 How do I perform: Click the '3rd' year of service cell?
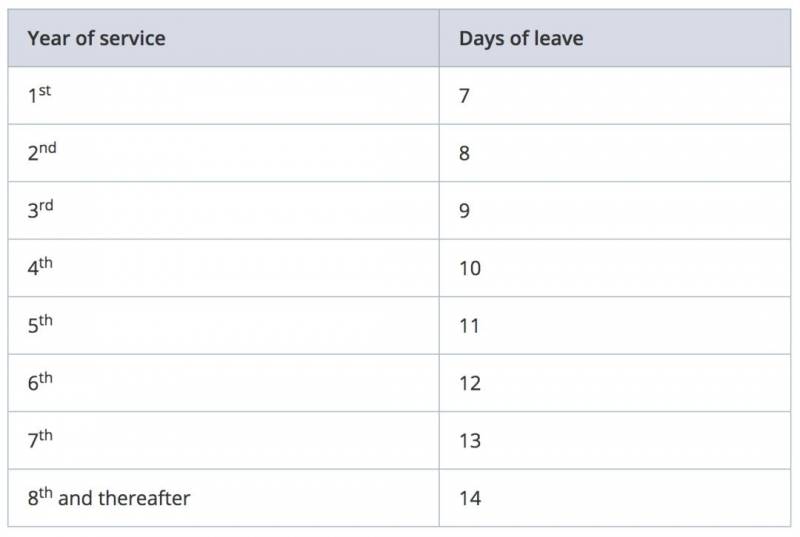coord(40,210)
